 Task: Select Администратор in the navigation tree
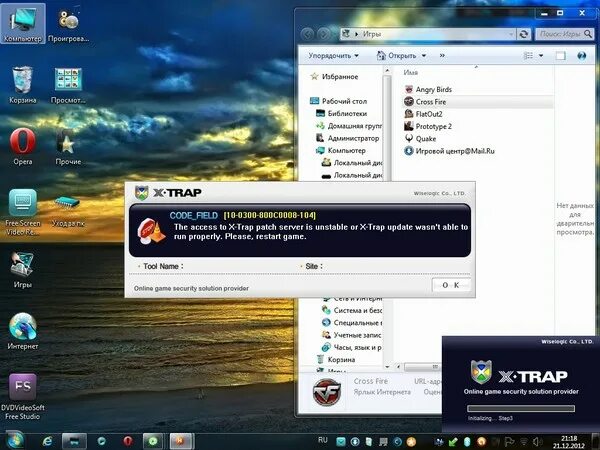coord(347,138)
